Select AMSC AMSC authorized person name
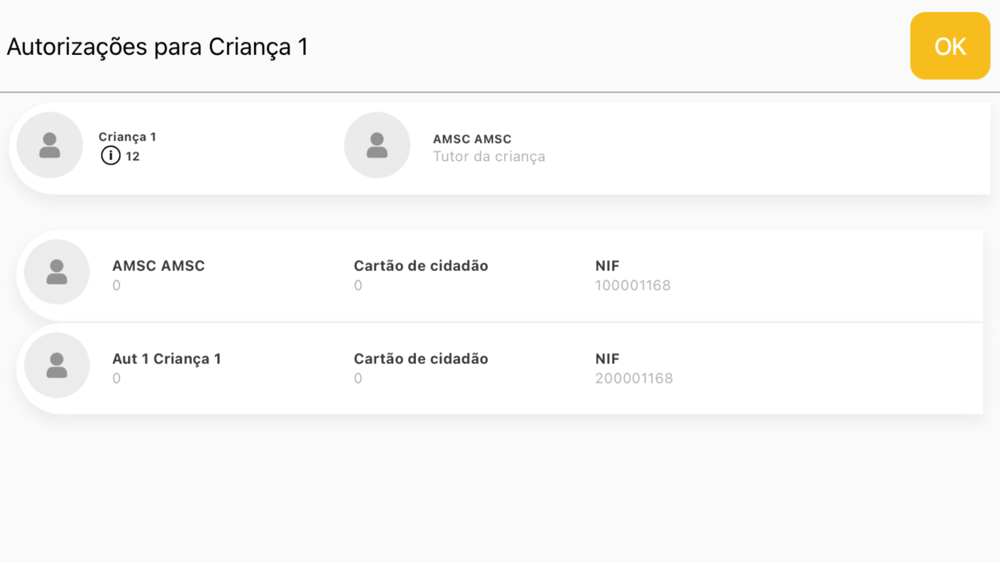Image resolution: width=1000 pixels, height=563 pixels. point(159,266)
